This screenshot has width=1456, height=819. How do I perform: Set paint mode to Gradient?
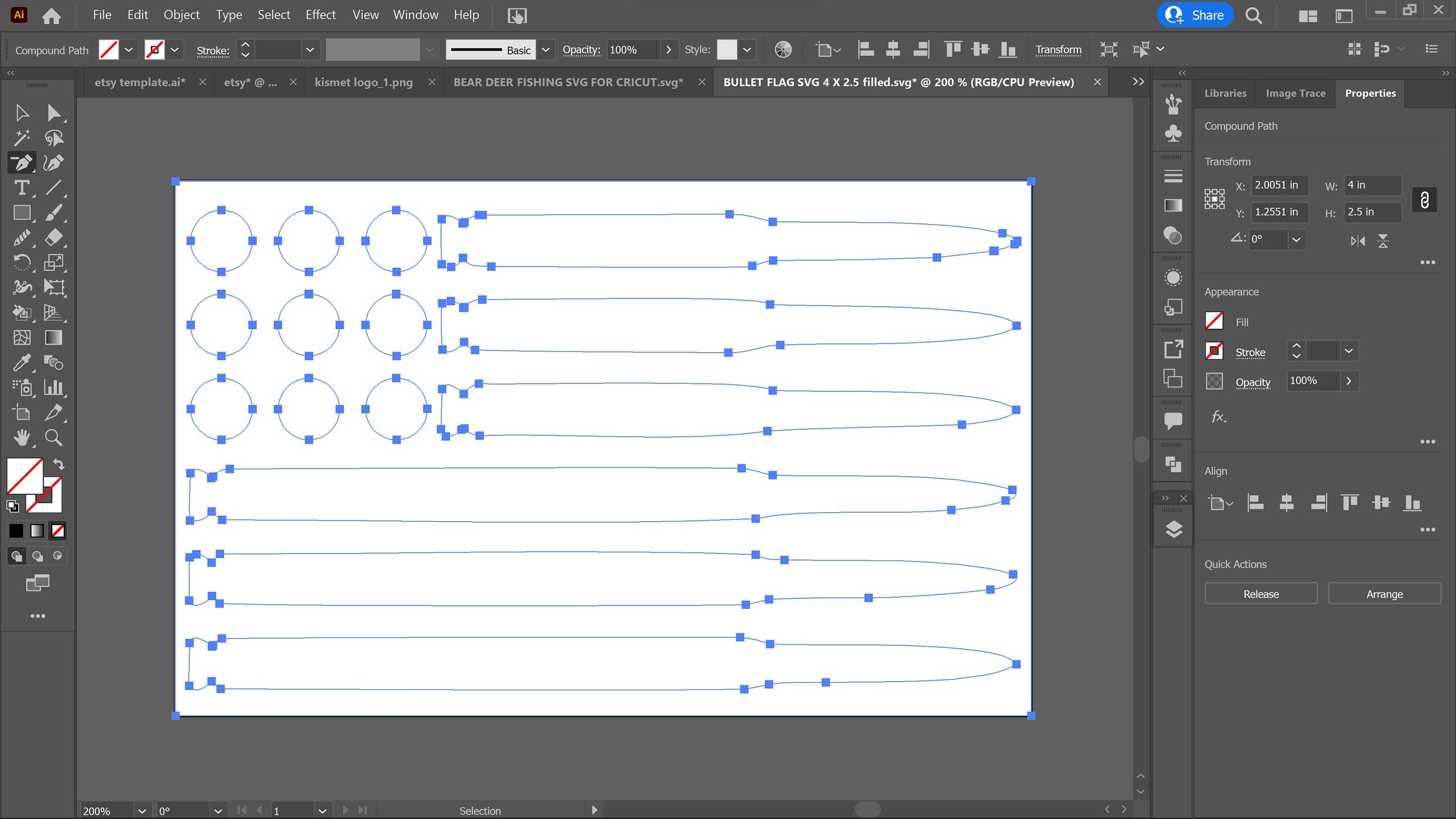click(x=37, y=530)
